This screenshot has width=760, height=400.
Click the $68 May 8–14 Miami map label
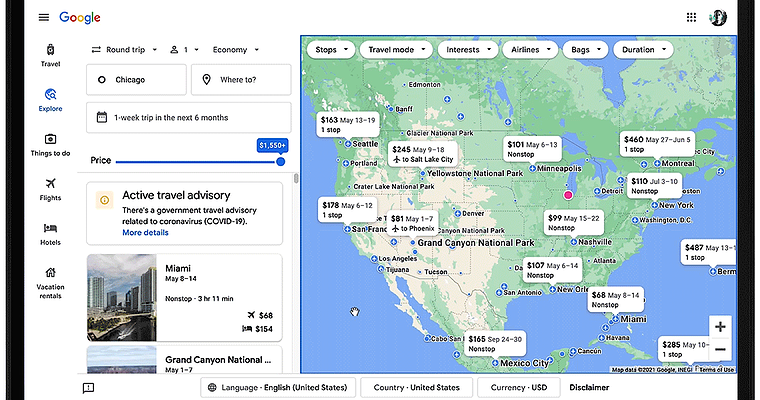616,300
